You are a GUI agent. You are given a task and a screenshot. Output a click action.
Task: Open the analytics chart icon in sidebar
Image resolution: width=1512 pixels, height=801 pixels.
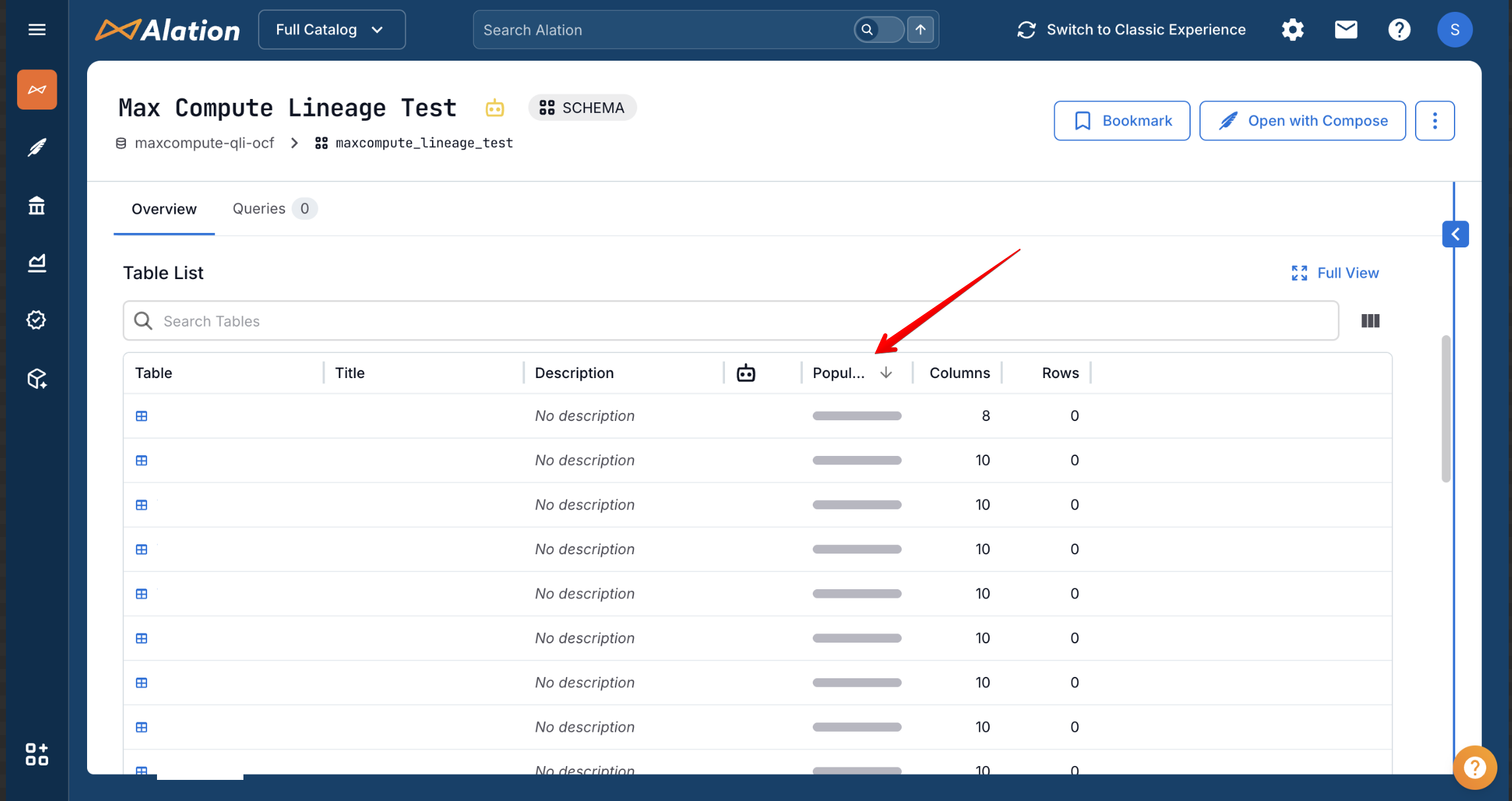click(37, 263)
